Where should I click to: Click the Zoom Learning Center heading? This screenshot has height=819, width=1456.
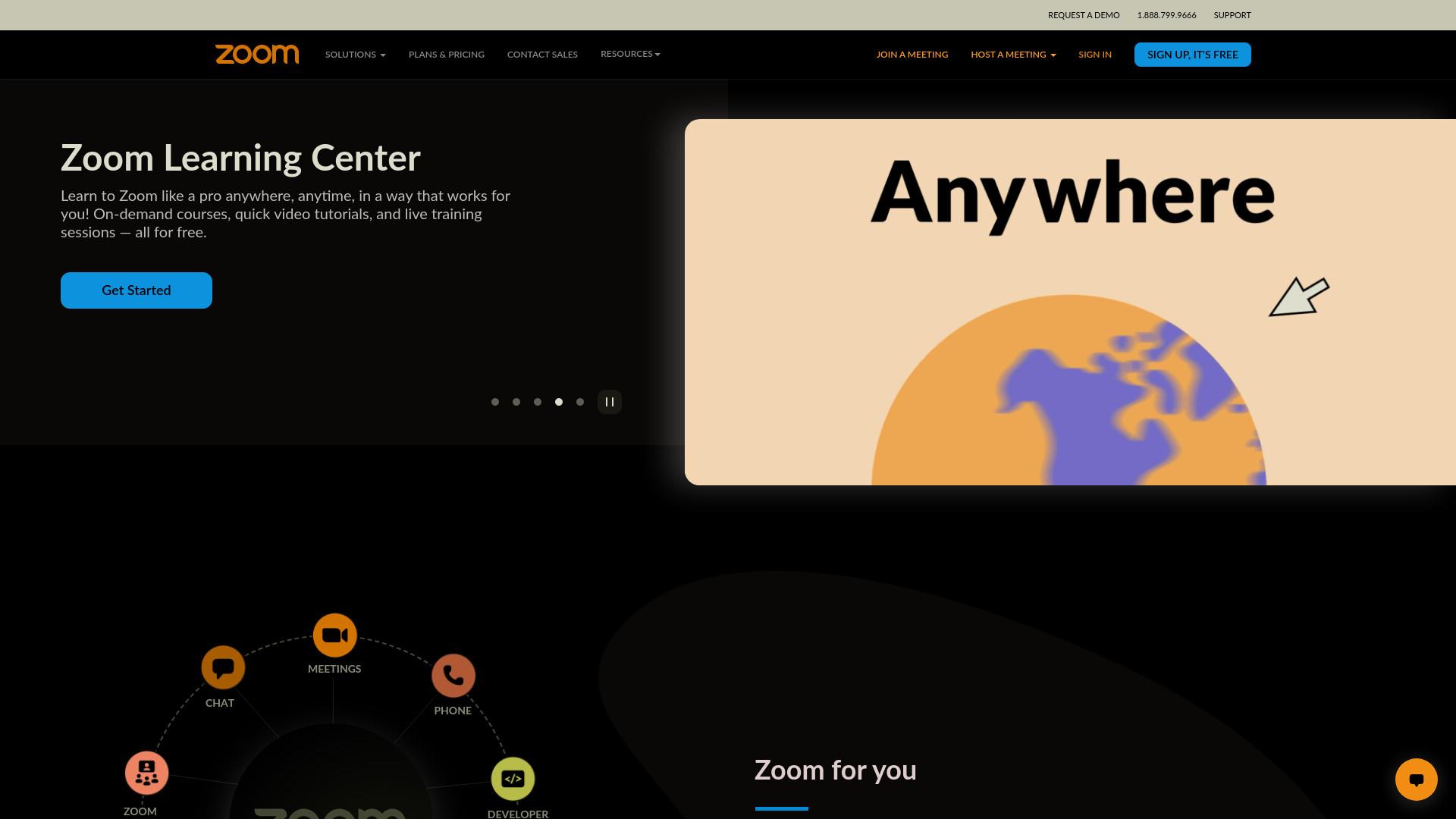pyautogui.click(x=240, y=158)
